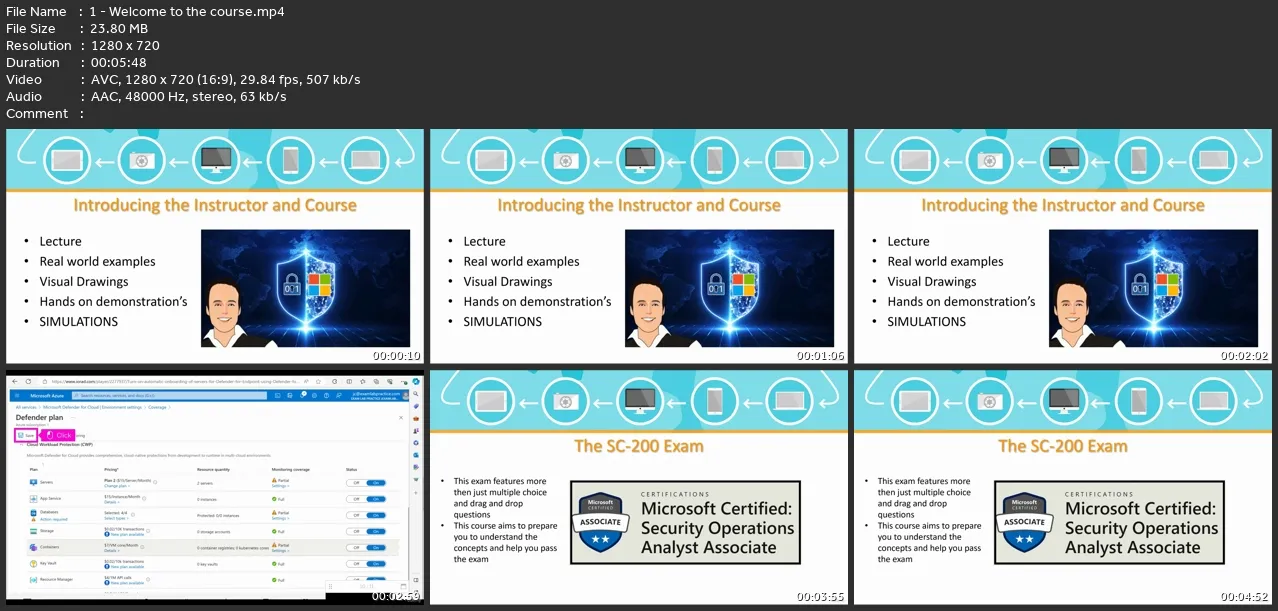
Task: Open the thumbnail at 00:00:10
Action: coord(215,246)
